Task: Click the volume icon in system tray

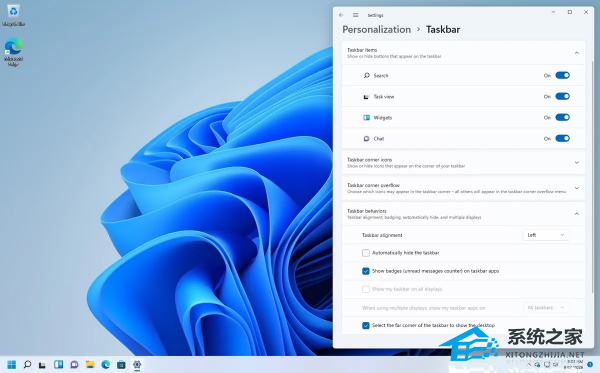Action: coord(556,365)
